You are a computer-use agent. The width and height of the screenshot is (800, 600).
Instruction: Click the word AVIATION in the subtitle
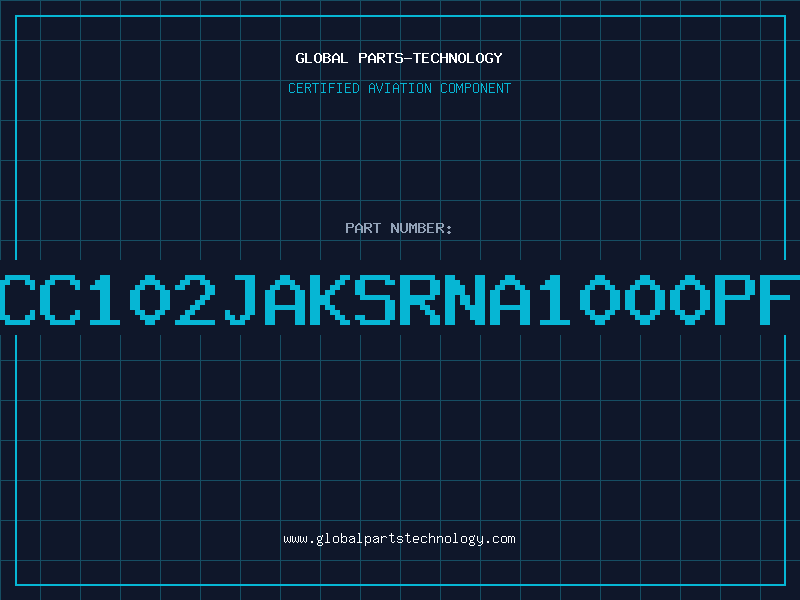[400, 88]
